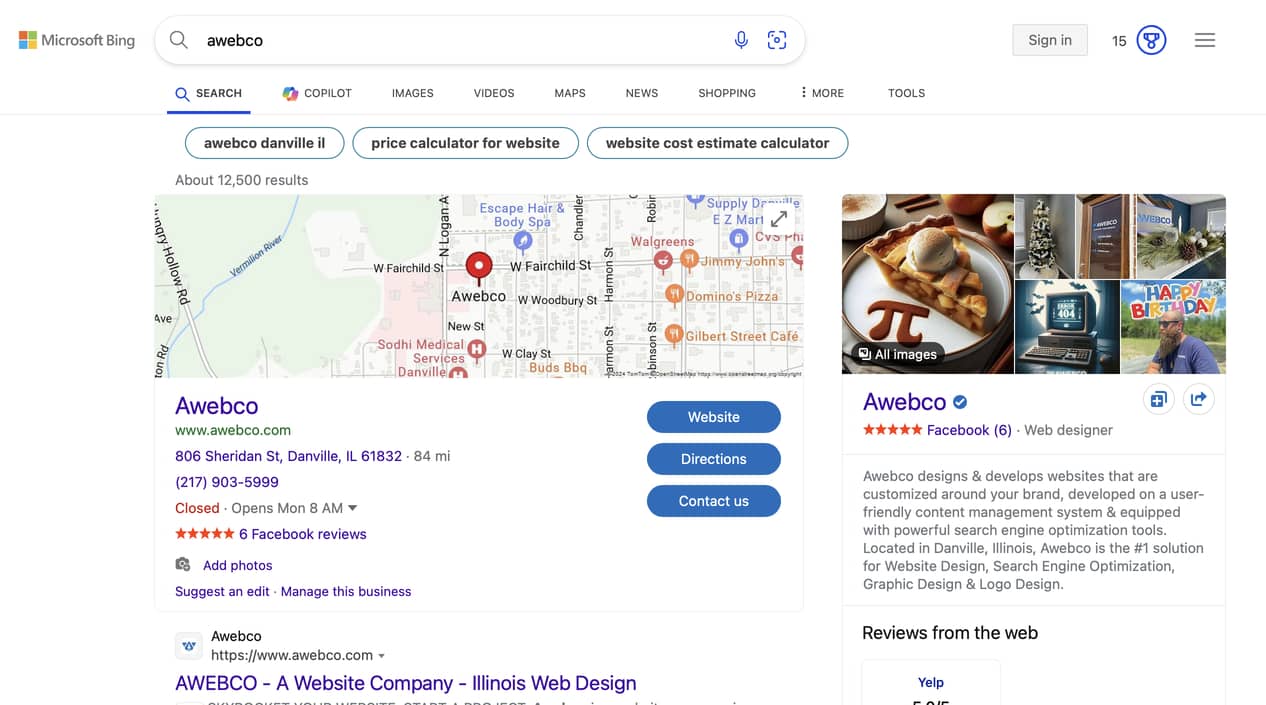
Task: Open 6 Facebook reviews link
Action: click(x=303, y=534)
